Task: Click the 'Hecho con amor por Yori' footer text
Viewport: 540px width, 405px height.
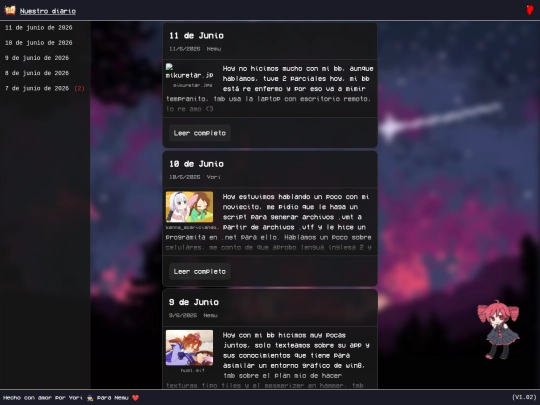Action: point(43,398)
